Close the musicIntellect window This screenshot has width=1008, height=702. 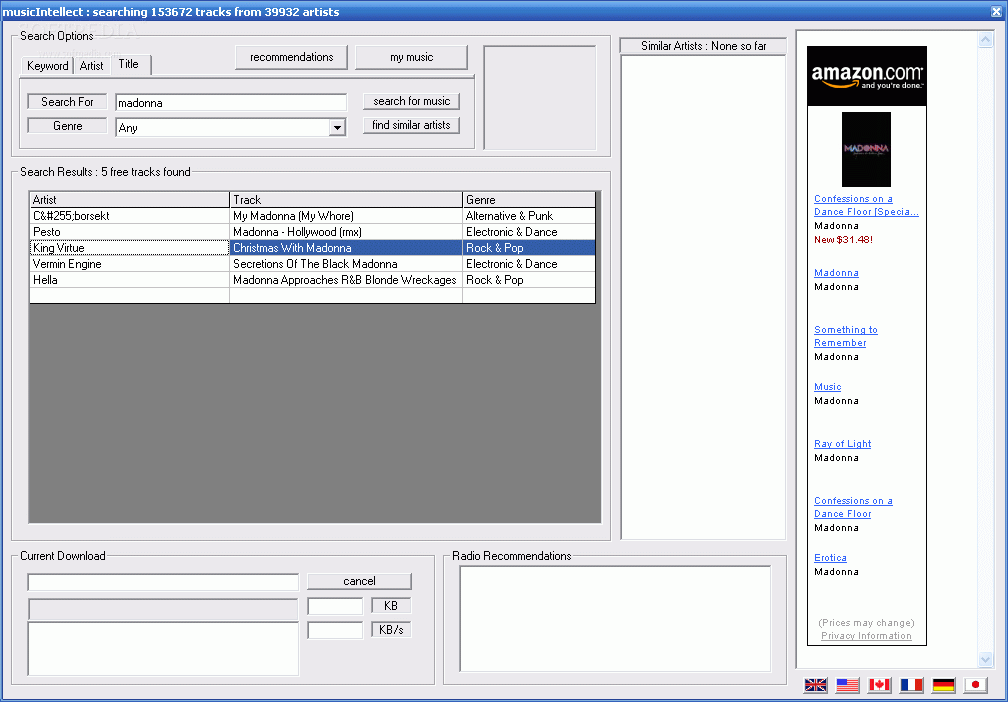[998, 11]
